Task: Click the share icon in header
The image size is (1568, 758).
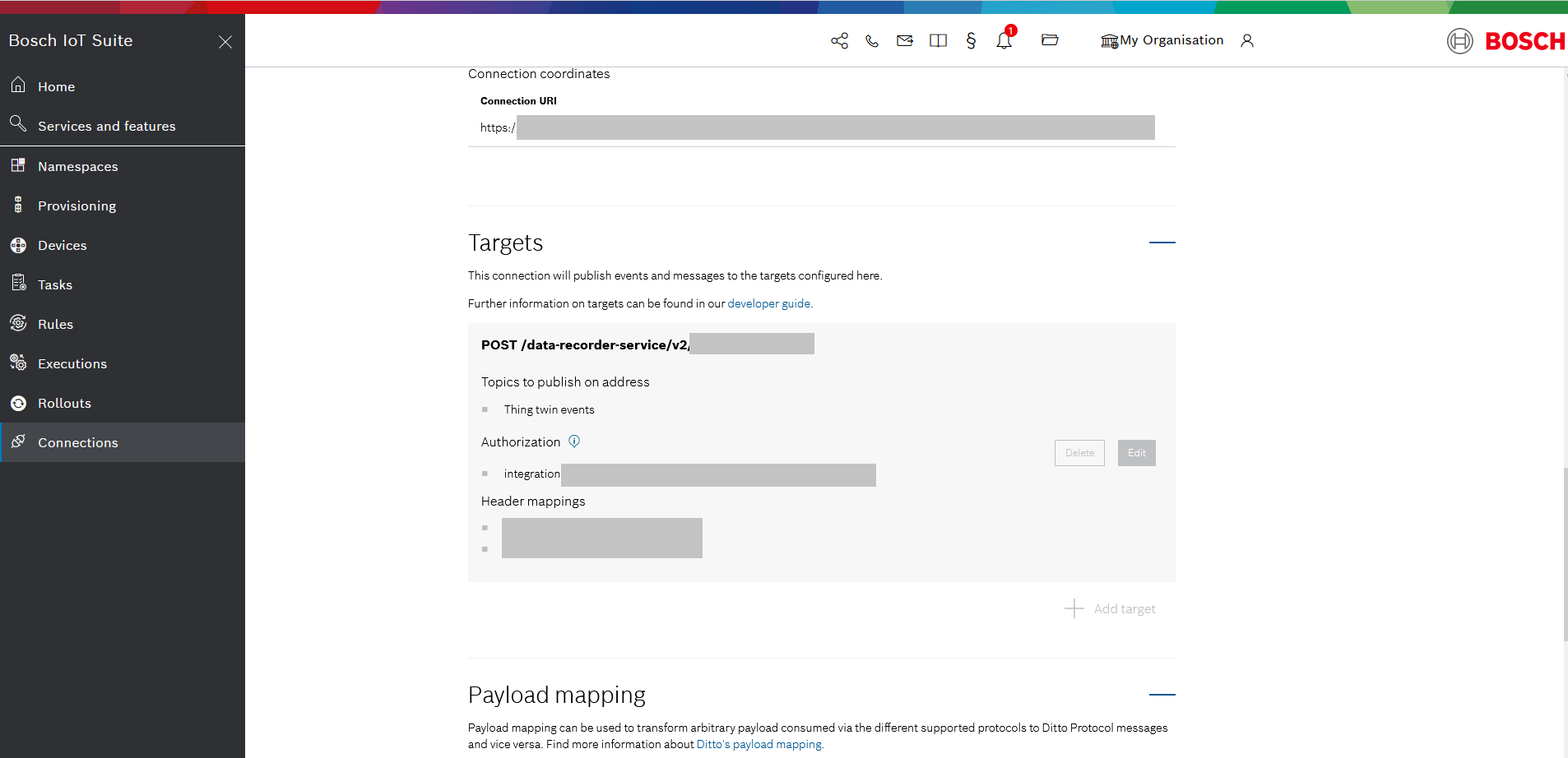Action: click(839, 40)
